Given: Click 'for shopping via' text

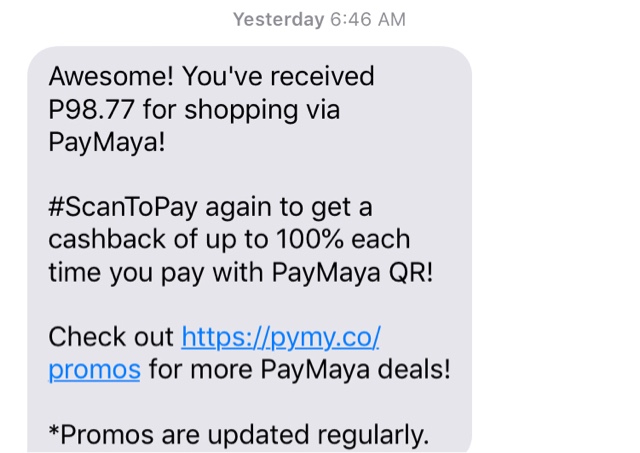Looking at the screenshot, I should tap(241, 111).
